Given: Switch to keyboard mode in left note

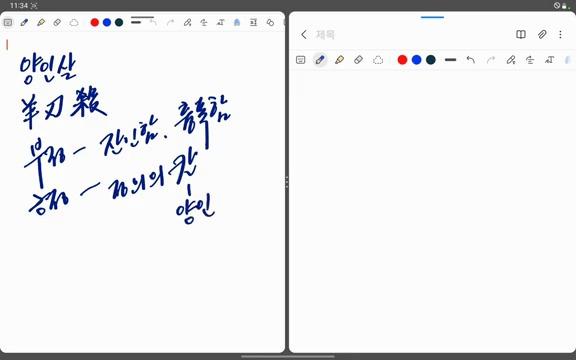Looking at the screenshot, I should (8, 22).
